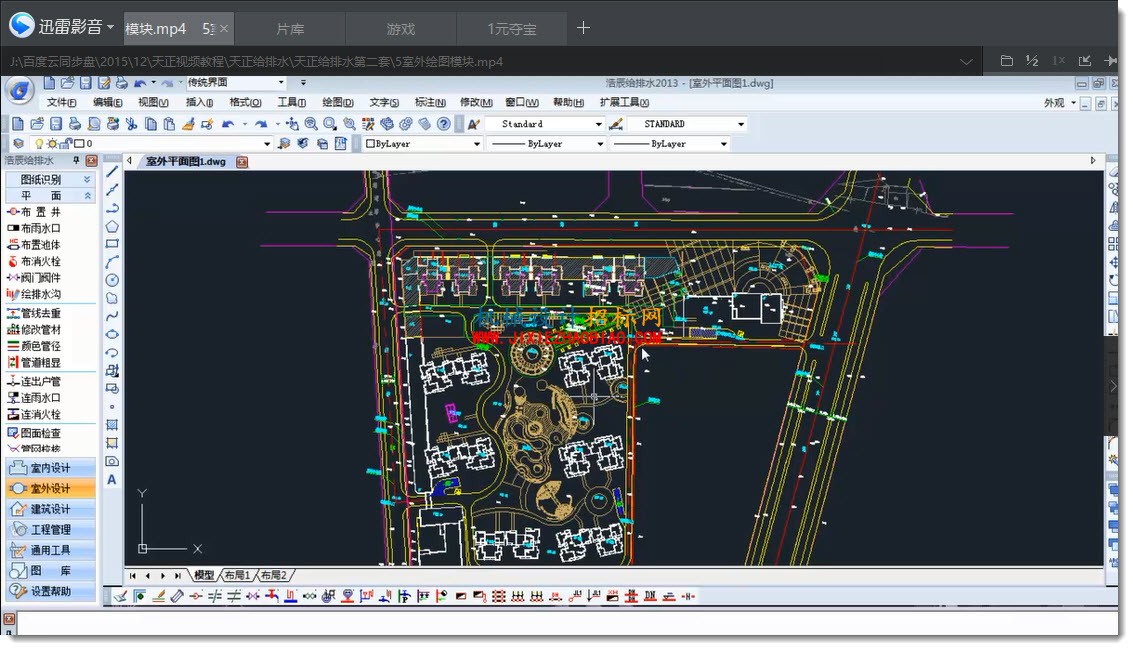Toggle layer 0 lock icon
The width and height of the screenshot is (1133, 650).
[67, 144]
